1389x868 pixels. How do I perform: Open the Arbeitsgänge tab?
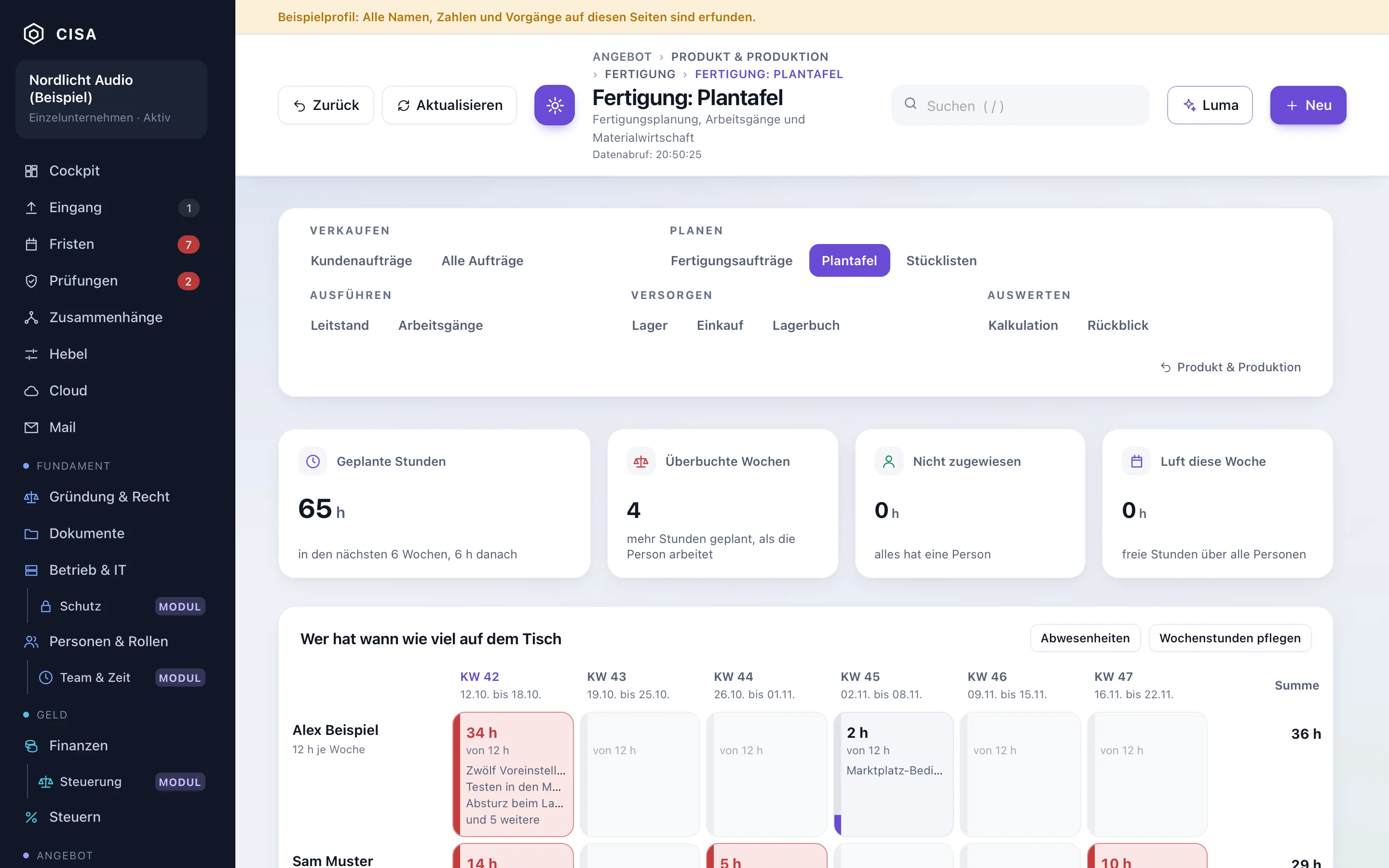tap(440, 325)
